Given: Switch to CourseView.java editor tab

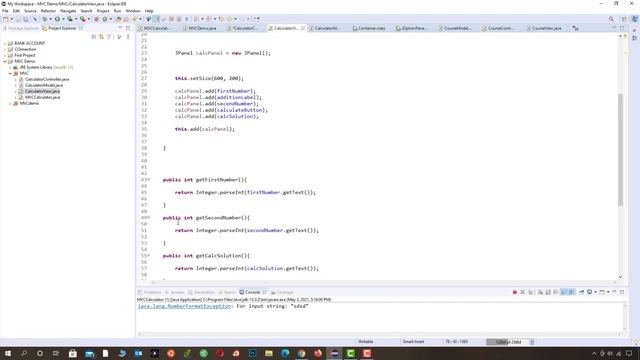Looking at the screenshot, I should click(x=547, y=28).
